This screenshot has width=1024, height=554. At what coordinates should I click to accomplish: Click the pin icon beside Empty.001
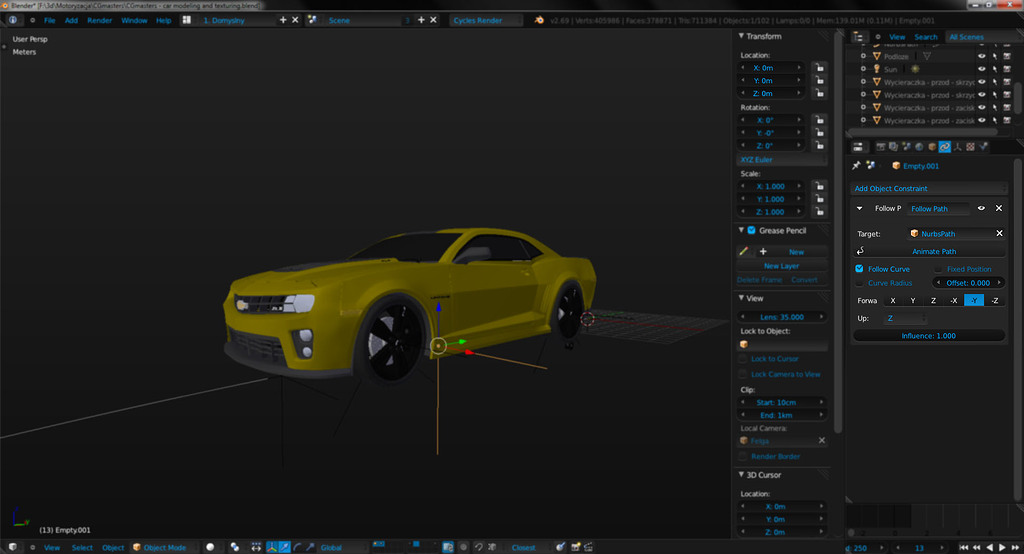point(856,166)
